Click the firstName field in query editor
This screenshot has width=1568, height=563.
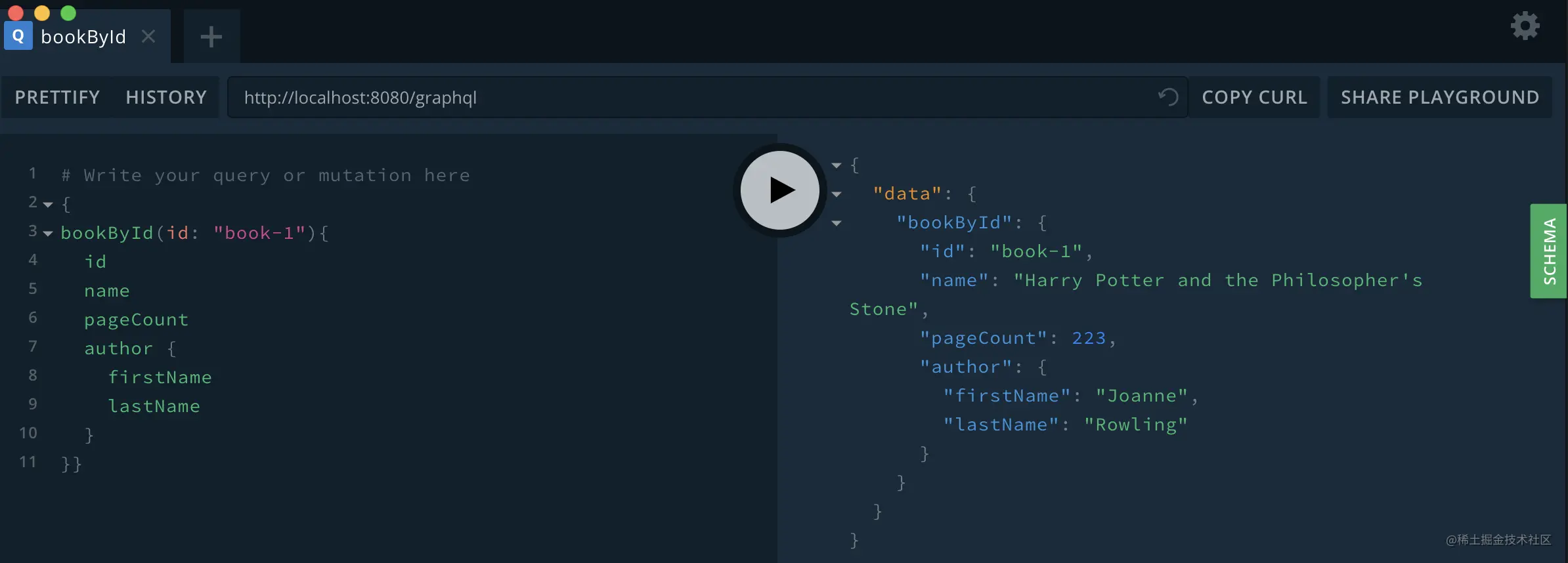click(160, 377)
